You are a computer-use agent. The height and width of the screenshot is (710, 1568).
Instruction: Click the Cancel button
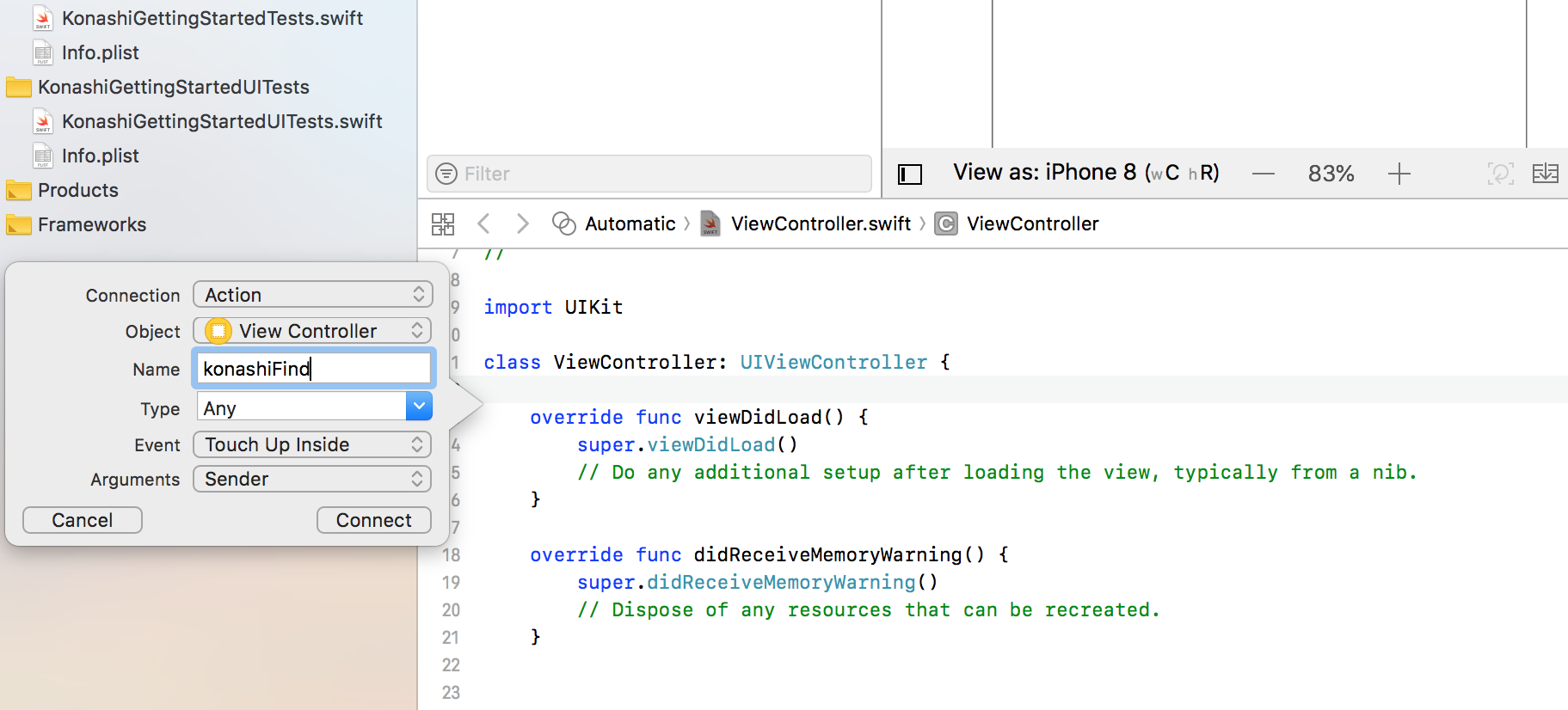(x=83, y=520)
